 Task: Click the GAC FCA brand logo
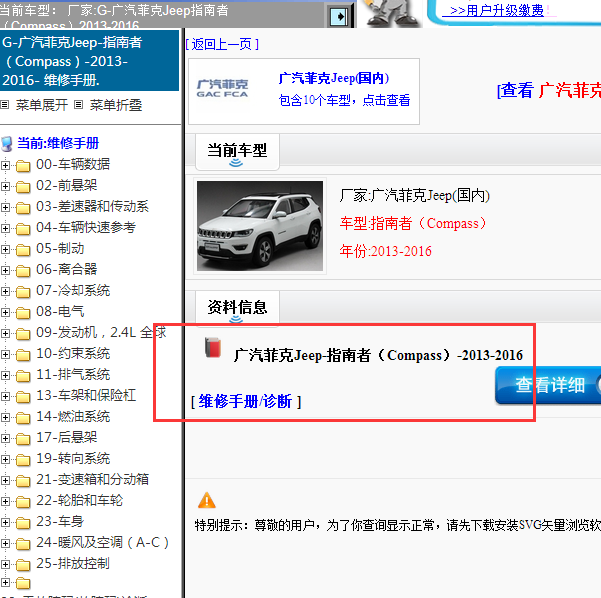[222, 89]
